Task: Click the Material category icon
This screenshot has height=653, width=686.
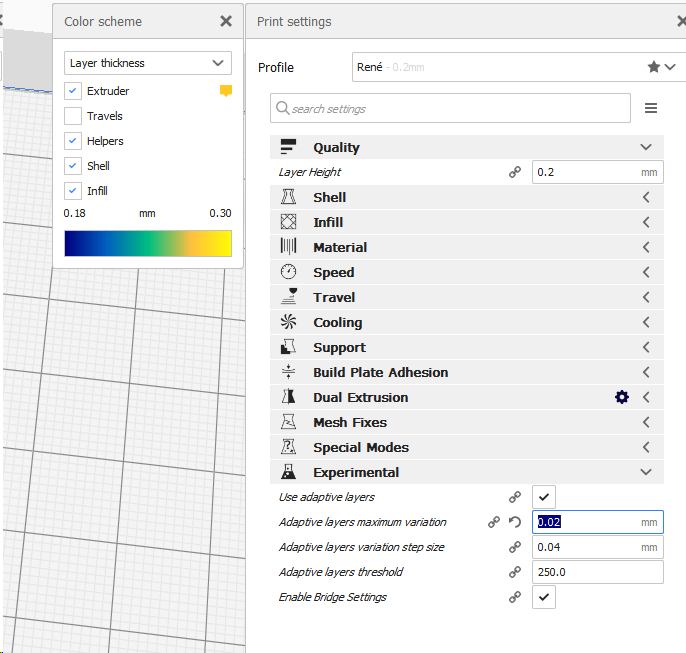Action: [288, 247]
